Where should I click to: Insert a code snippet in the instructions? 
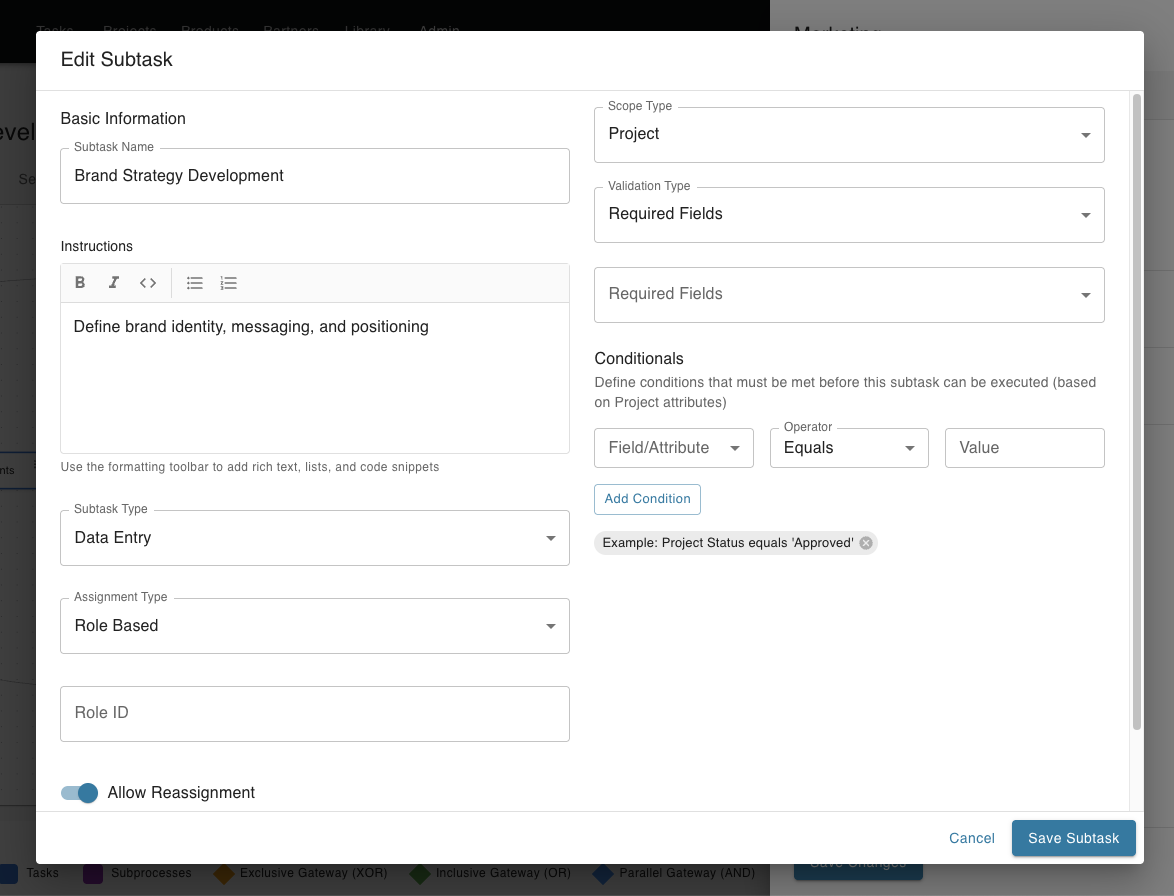(147, 282)
